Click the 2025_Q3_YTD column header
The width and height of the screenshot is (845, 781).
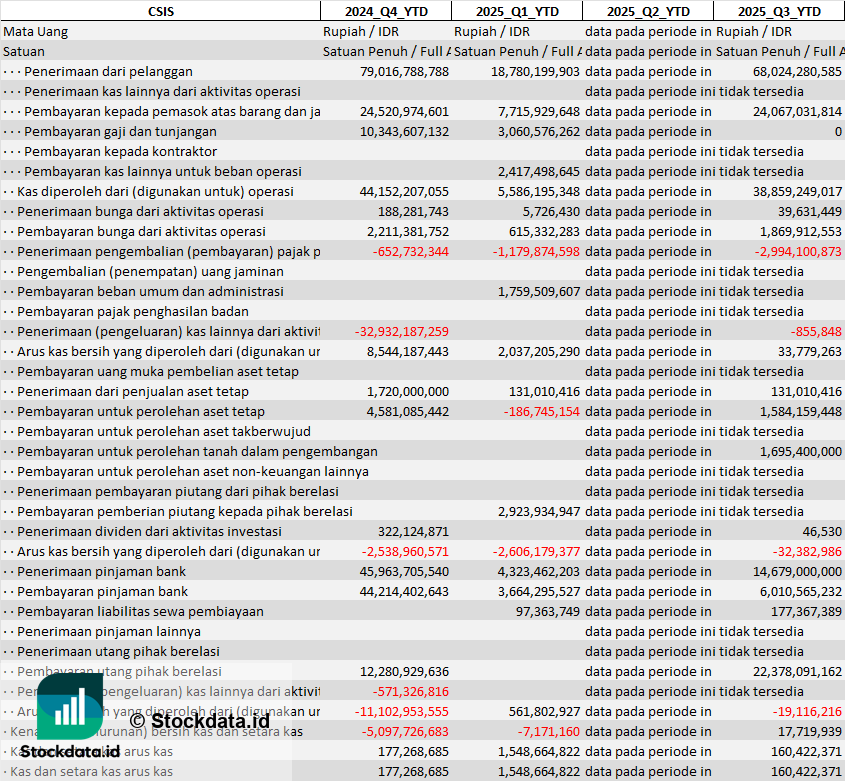click(x=779, y=11)
